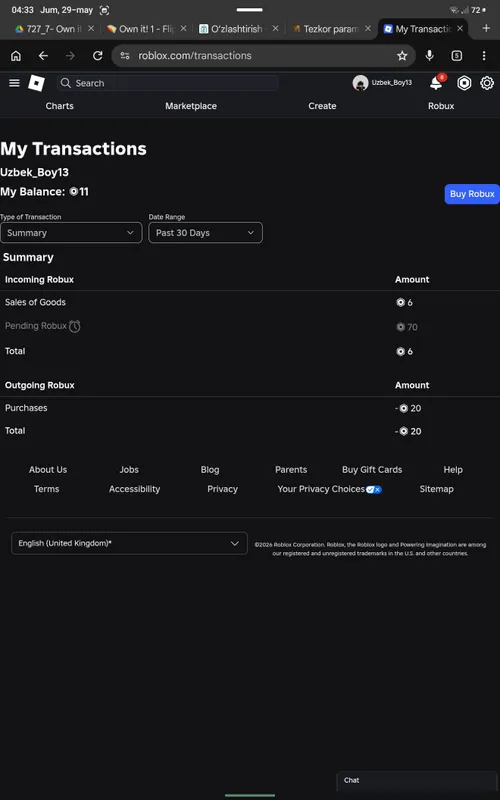This screenshot has height=800, width=500.
Task: Toggle the Your Privacy Choices switch icon
Action: 373,489
